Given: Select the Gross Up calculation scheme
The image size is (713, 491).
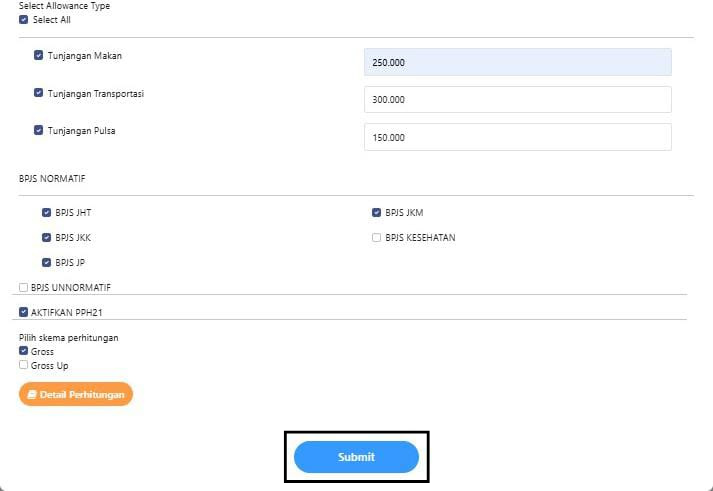Looking at the screenshot, I should coord(24,365).
